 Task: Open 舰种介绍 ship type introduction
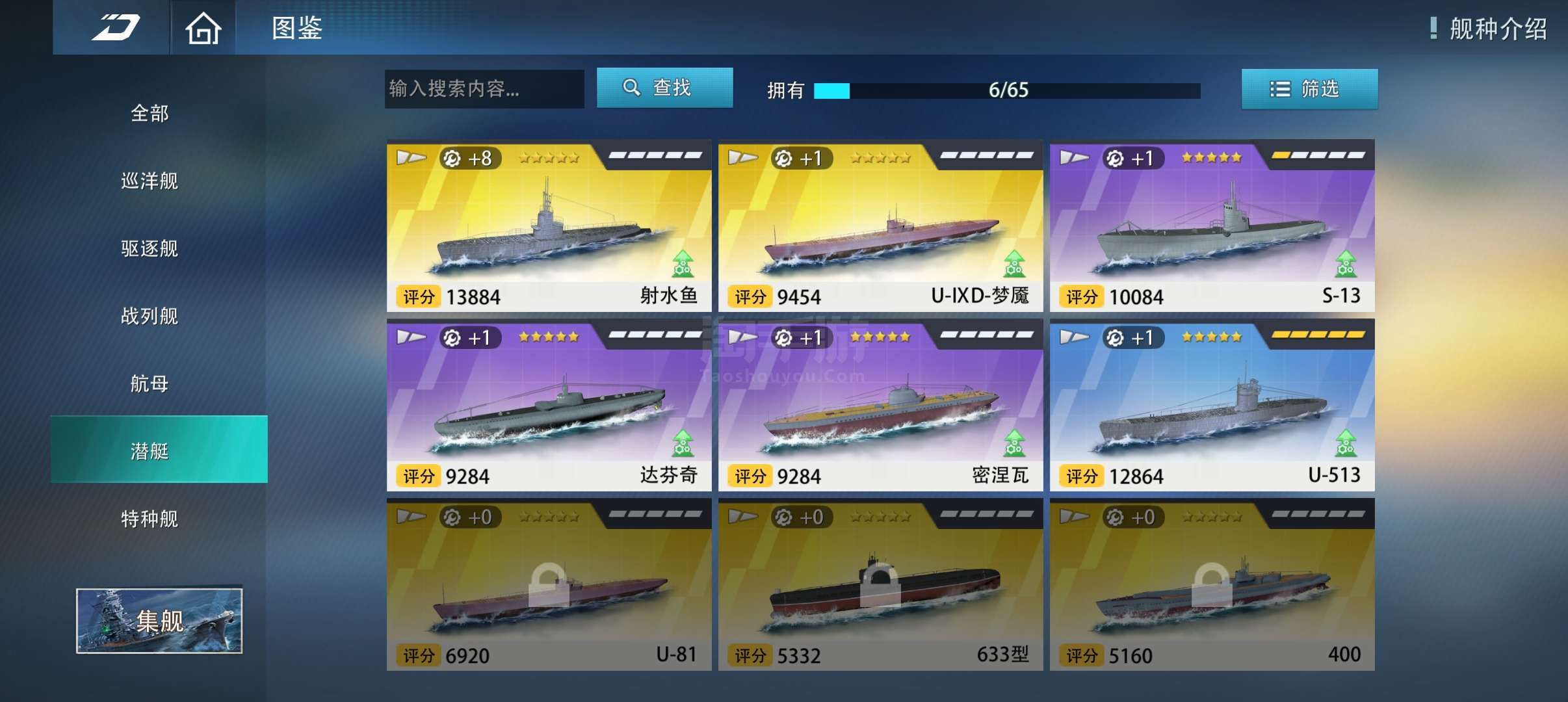1489,29
